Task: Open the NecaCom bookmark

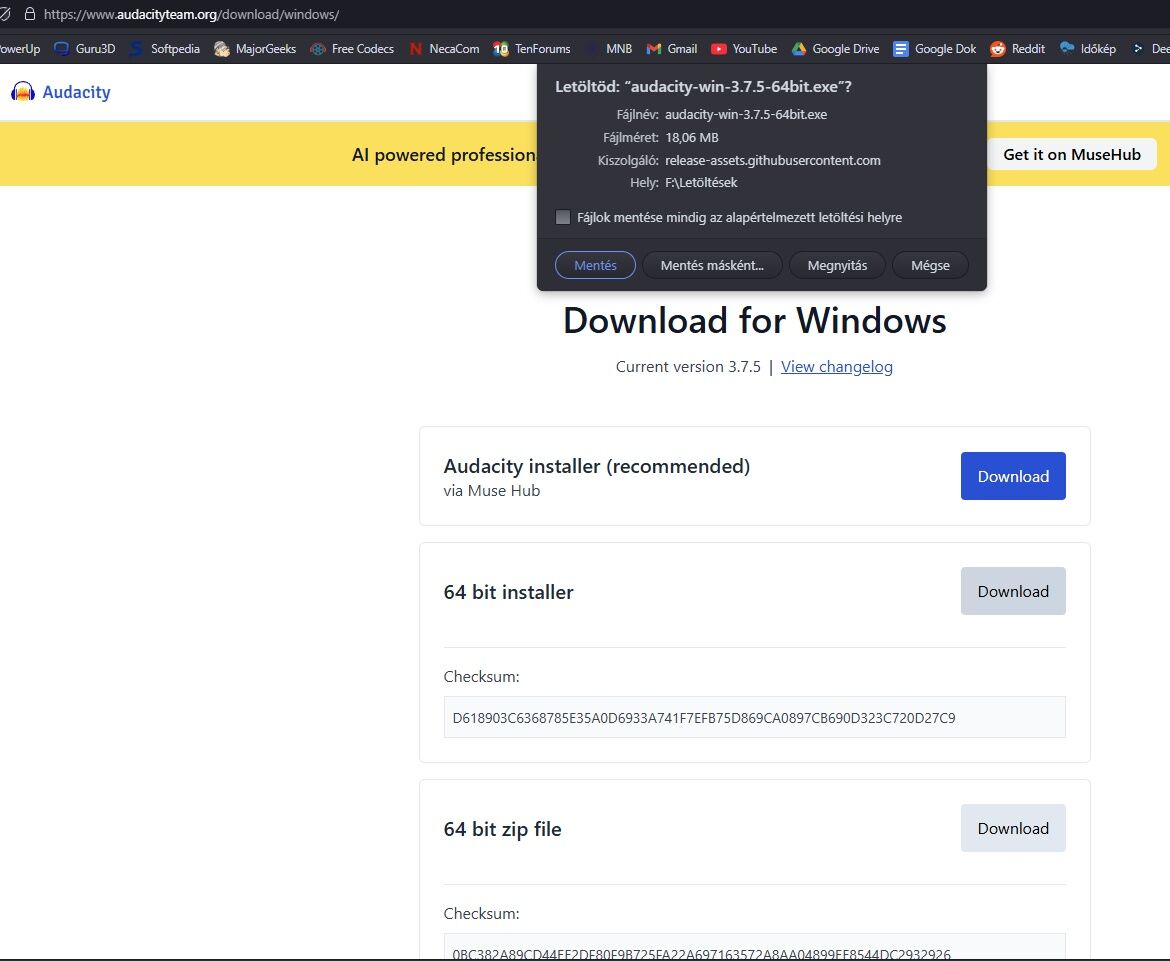Action: point(444,48)
